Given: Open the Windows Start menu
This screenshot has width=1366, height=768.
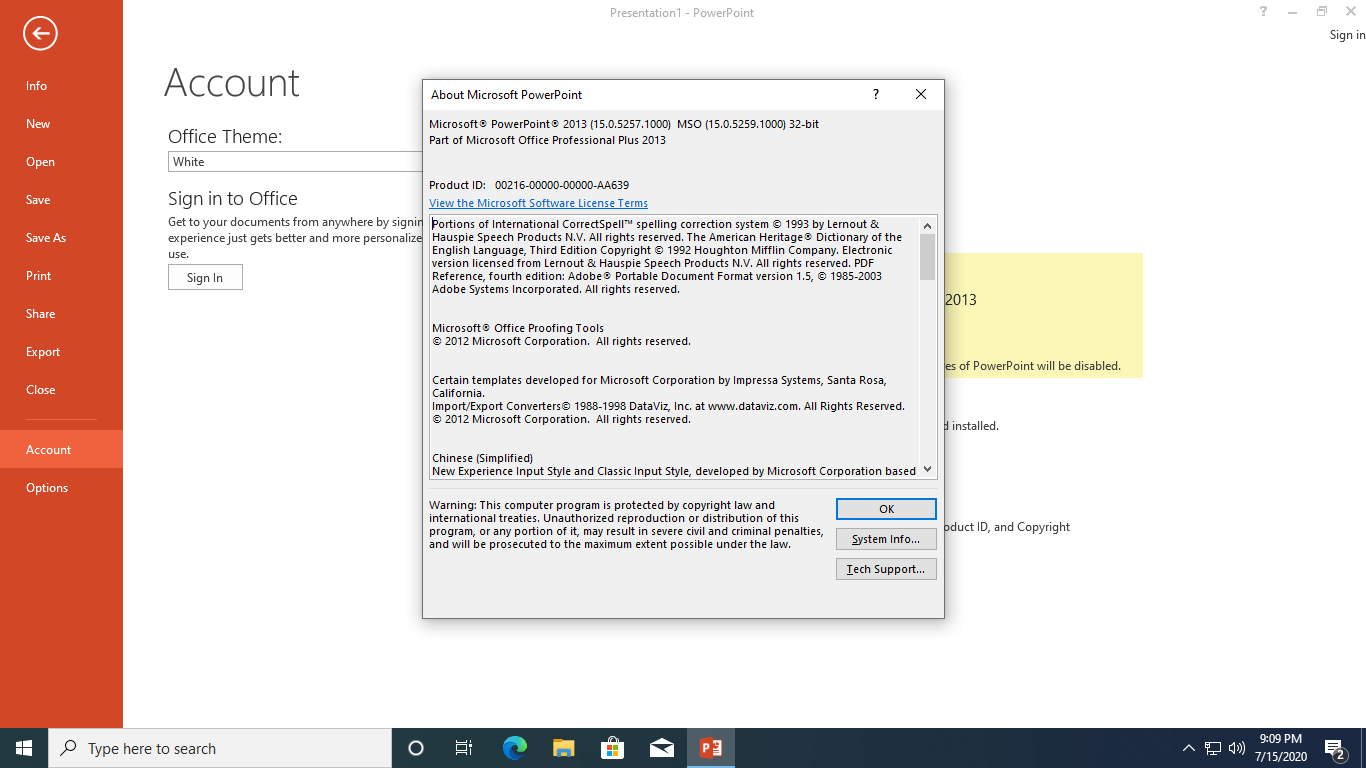Looking at the screenshot, I should 24,748.
